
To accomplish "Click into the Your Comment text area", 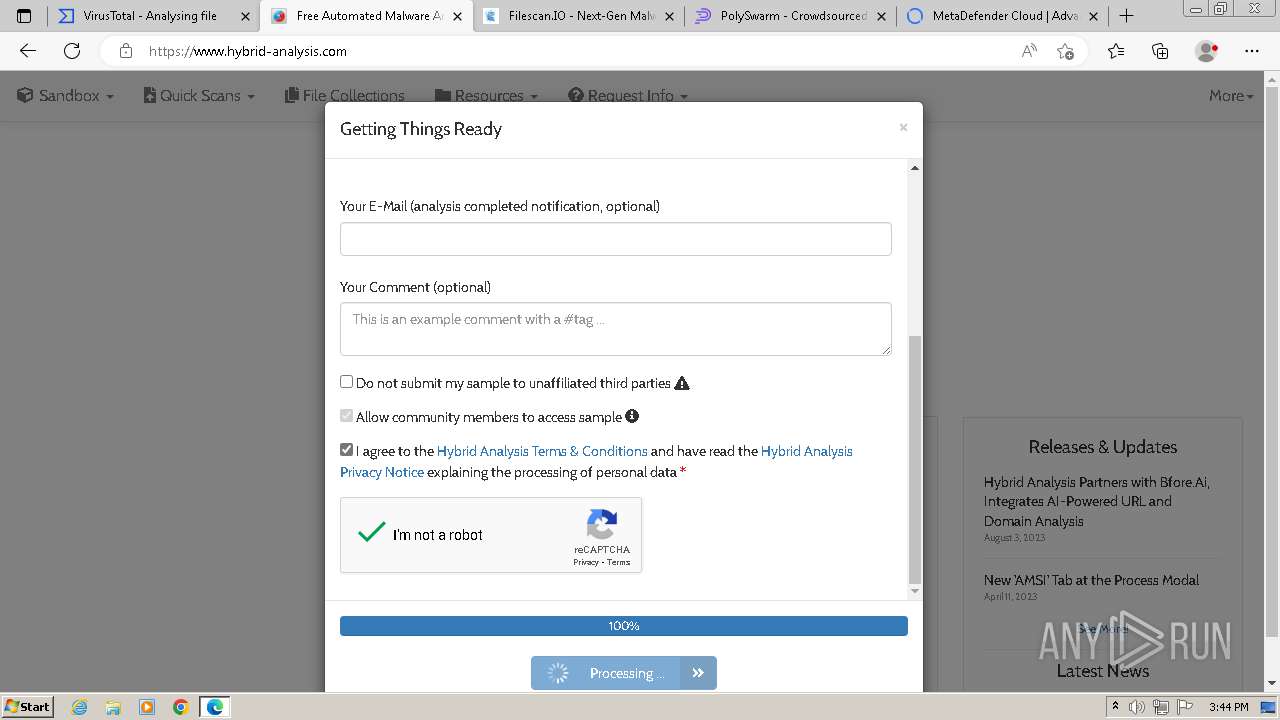I will point(616,329).
